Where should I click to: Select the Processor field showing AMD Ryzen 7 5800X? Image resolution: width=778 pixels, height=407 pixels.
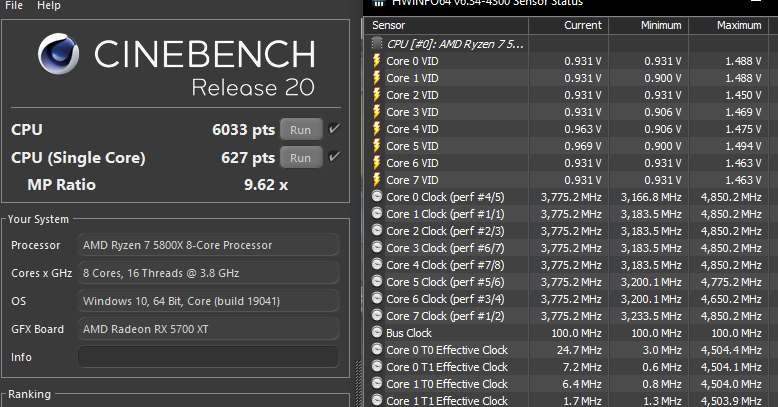pos(208,245)
